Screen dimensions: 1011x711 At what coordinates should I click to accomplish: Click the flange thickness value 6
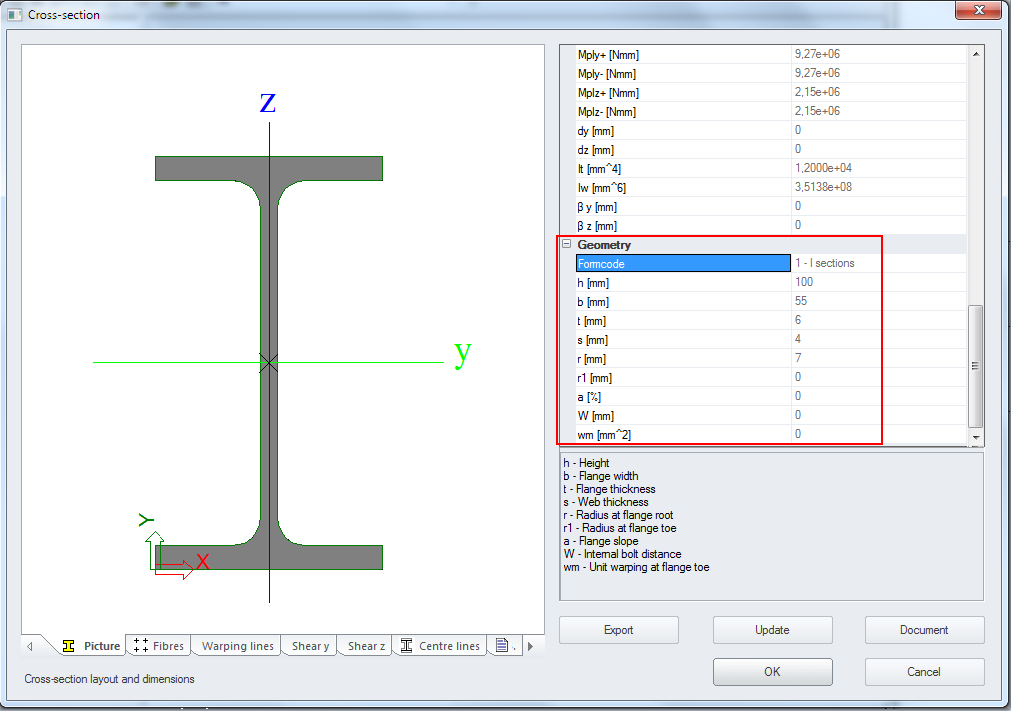point(798,320)
